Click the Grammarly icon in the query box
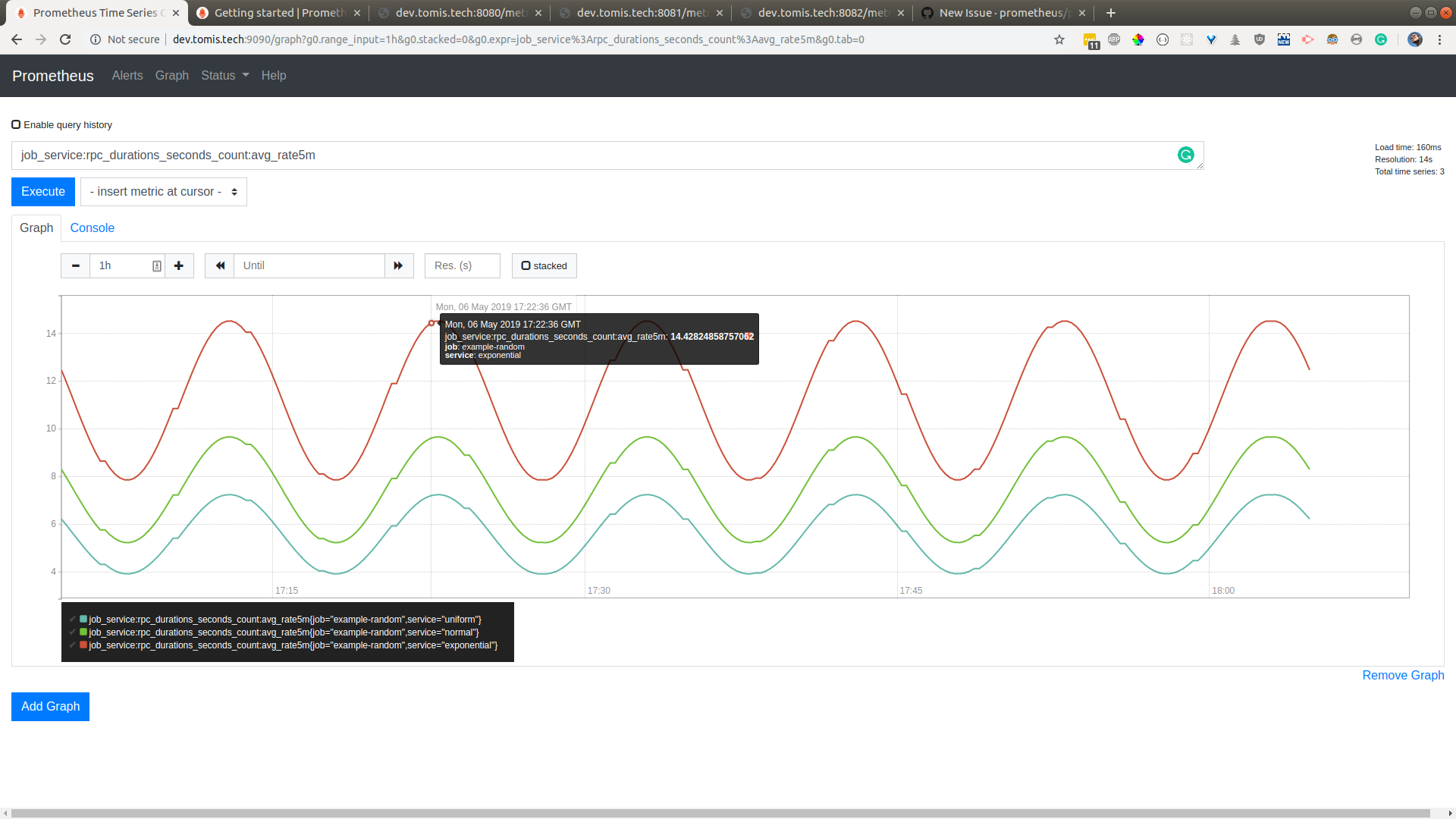This screenshot has height=819, width=1456. click(x=1186, y=155)
